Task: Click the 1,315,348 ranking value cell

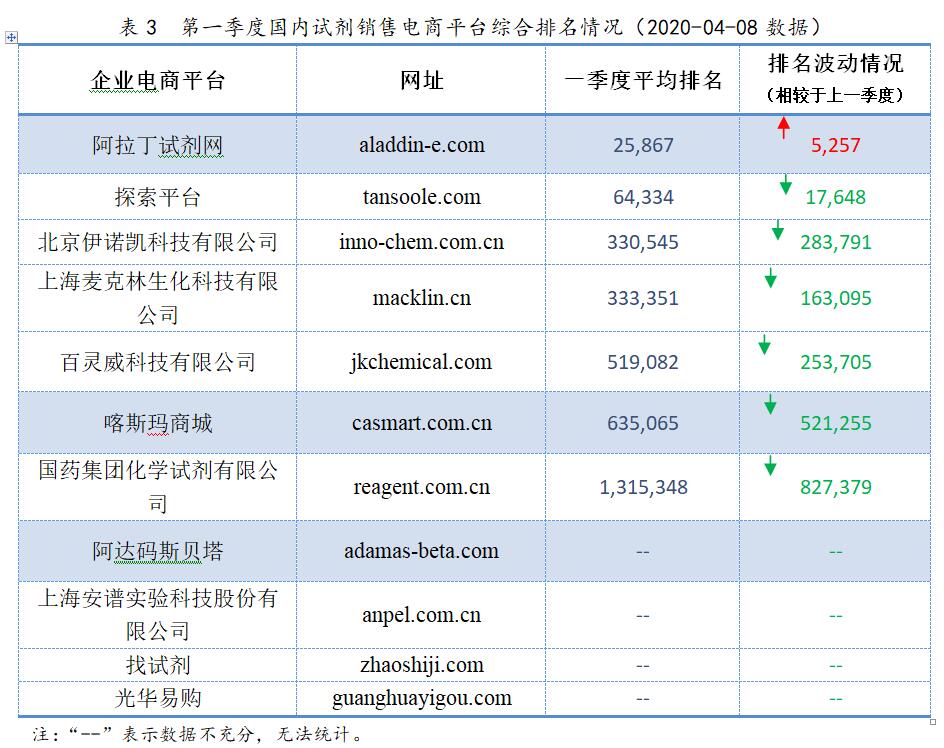Action: [x=643, y=487]
